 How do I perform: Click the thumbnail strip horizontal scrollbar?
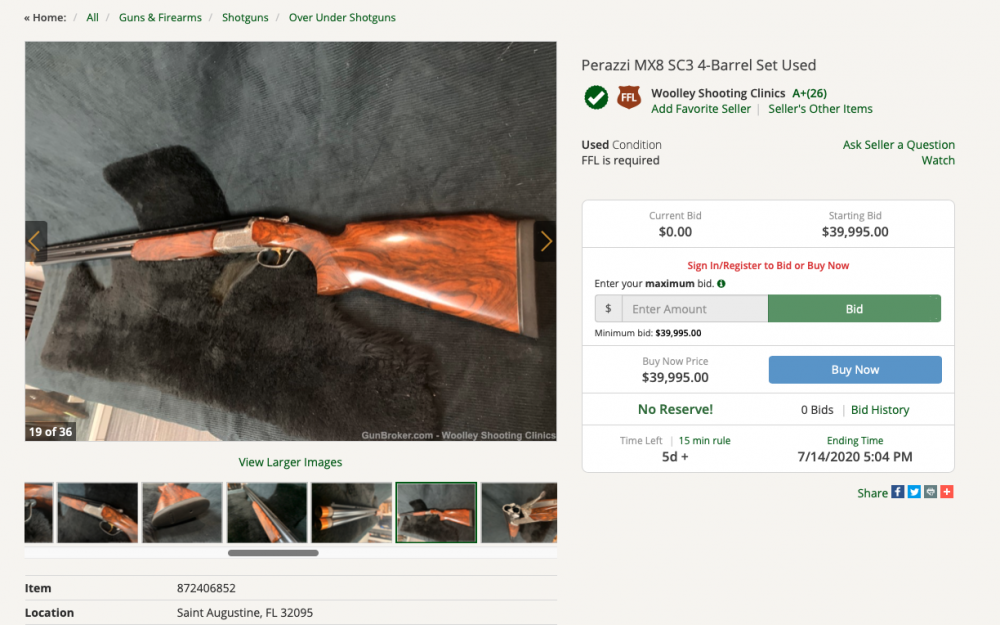273,552
